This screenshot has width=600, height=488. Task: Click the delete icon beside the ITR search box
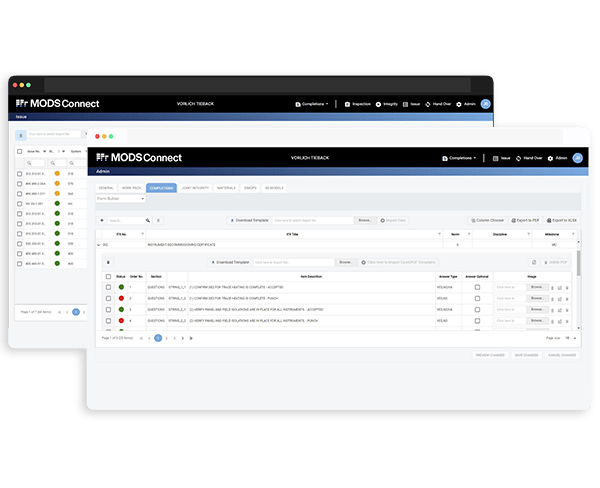click(158, 221)
